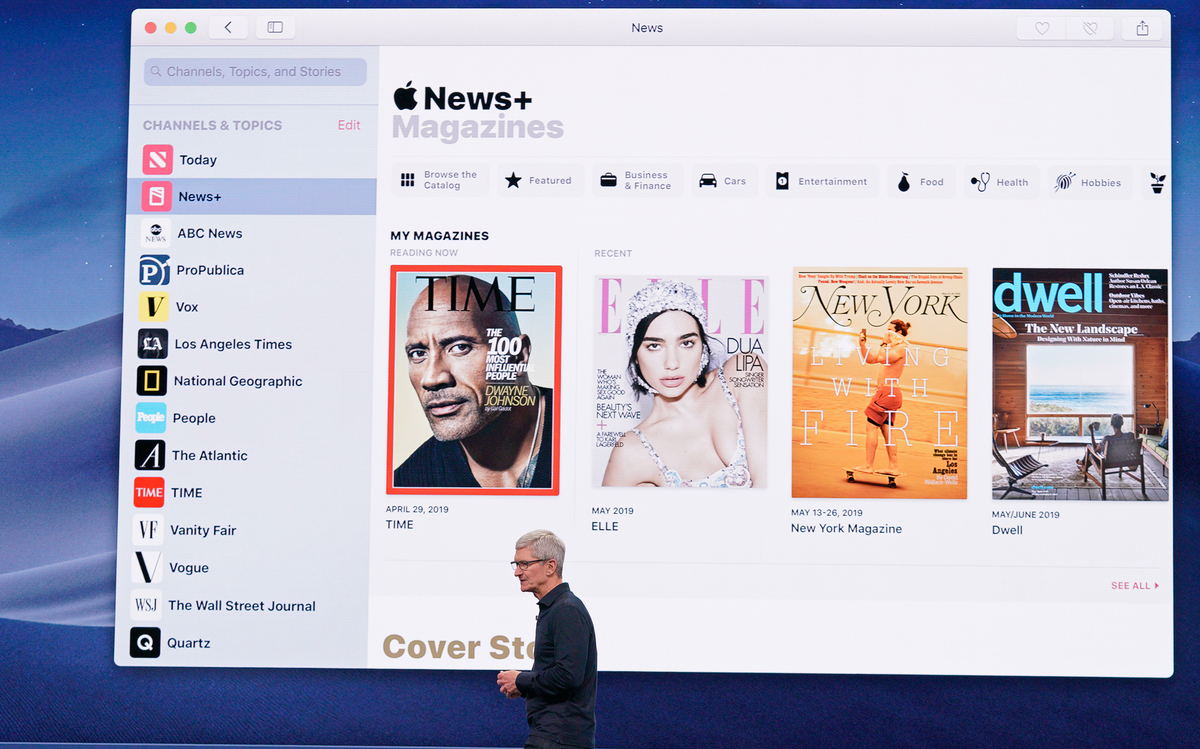The height and width of the screenshot is (749, 1200).
Task: Open the Share button in toolbar
Action: (x=1142, y=29)
